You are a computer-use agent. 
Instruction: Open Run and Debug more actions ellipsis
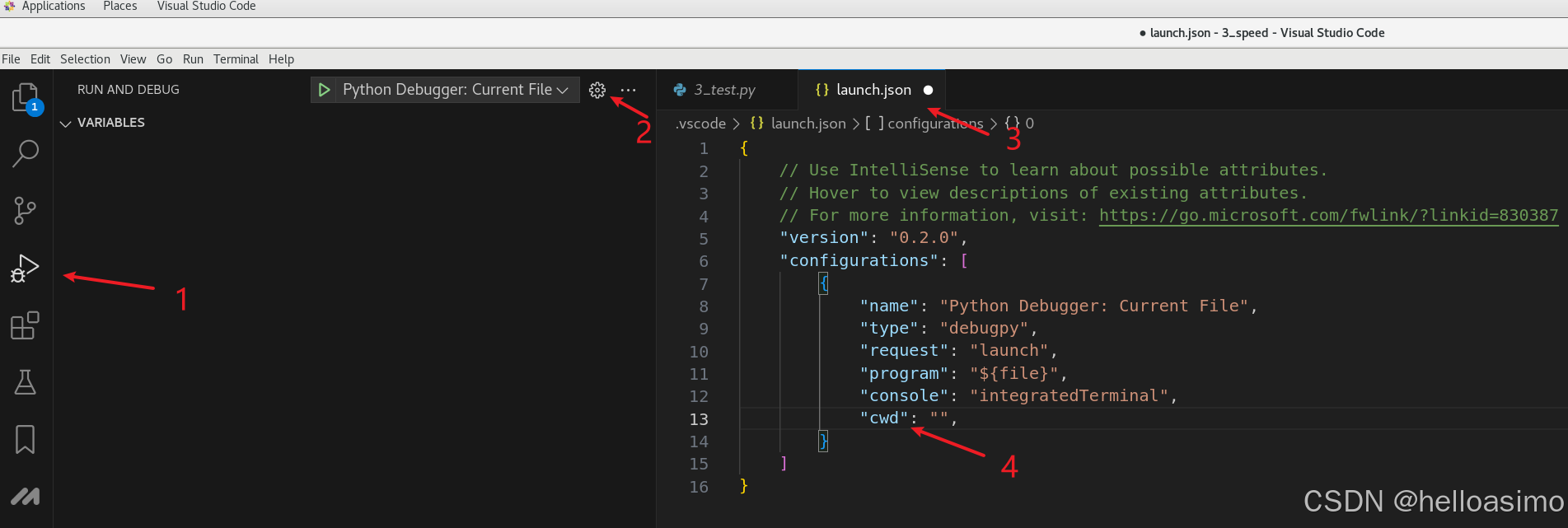628,90
